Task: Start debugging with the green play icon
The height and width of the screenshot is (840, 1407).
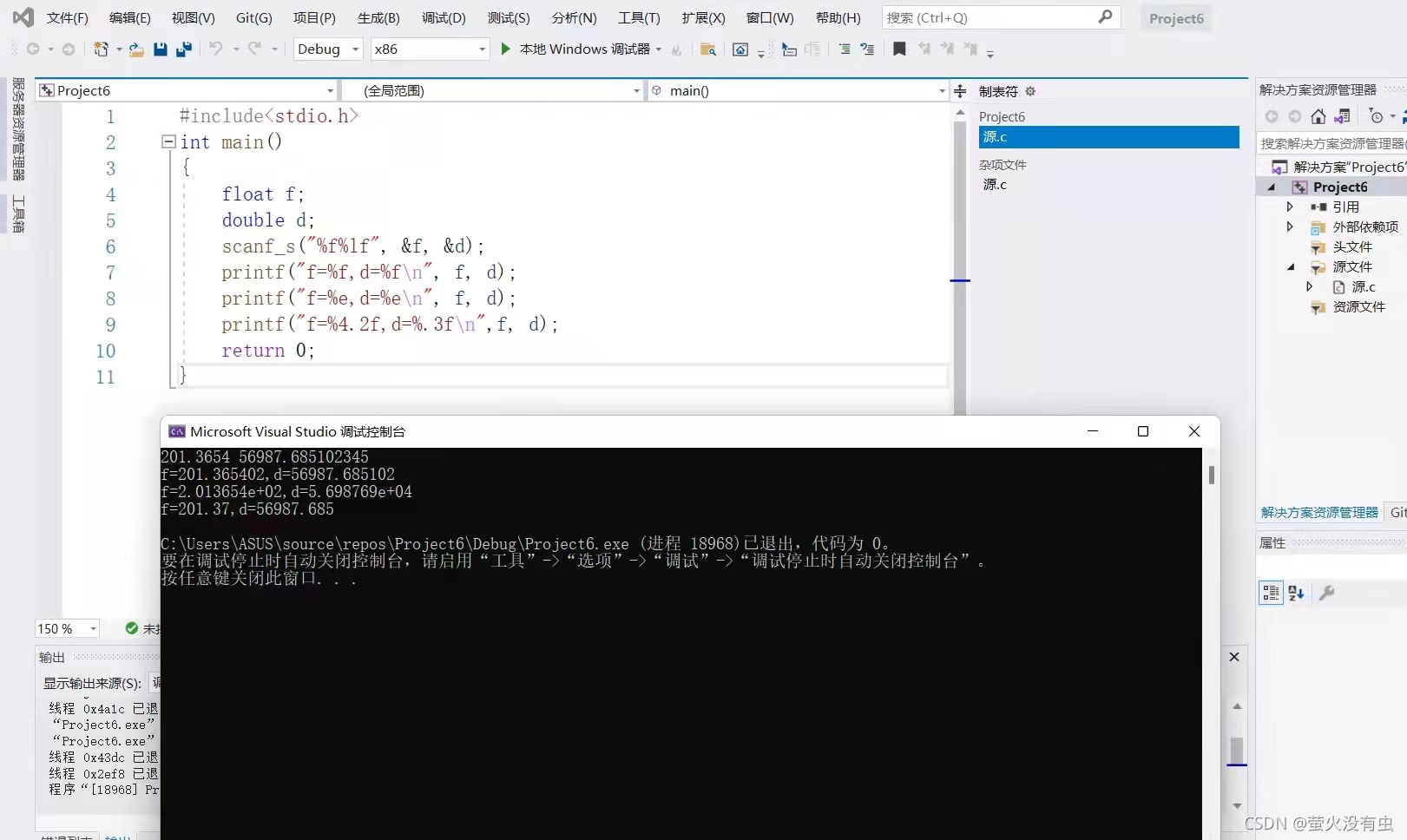Action: pos(505,49)
